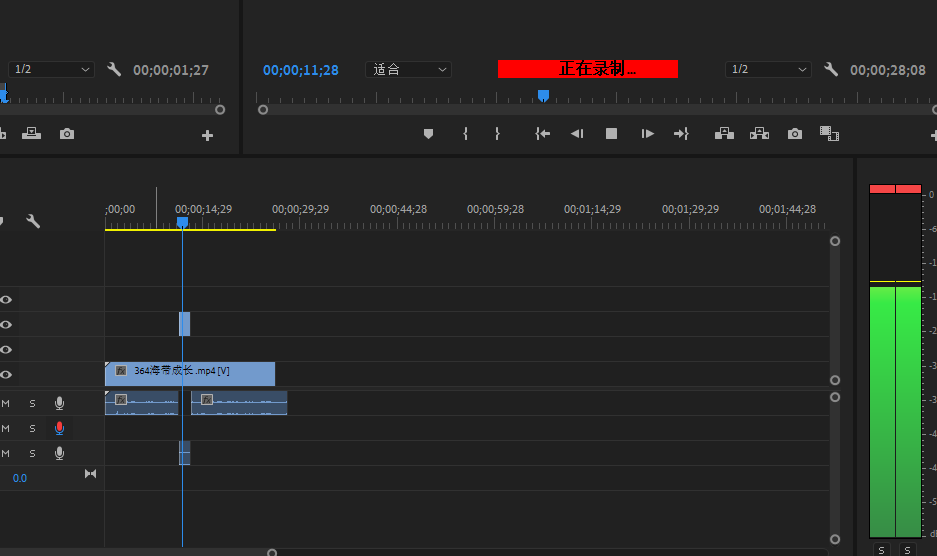
Task: Select small audio clip on track A3
Action: click(x=185, y=453)
